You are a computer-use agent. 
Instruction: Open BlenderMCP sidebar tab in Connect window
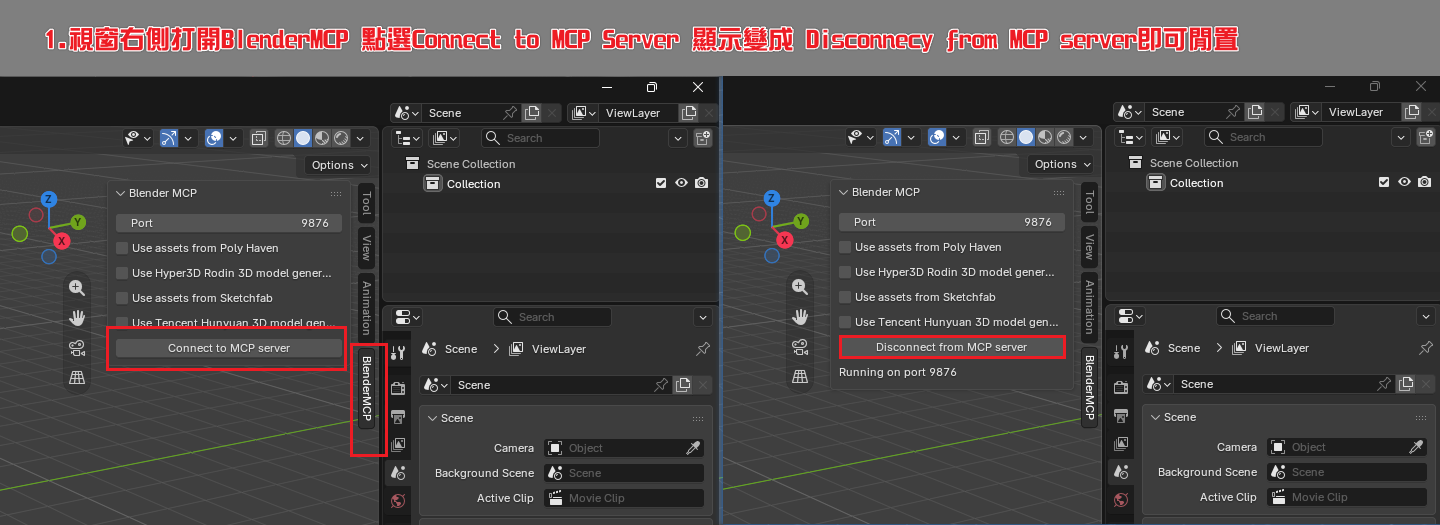point(366,388)
